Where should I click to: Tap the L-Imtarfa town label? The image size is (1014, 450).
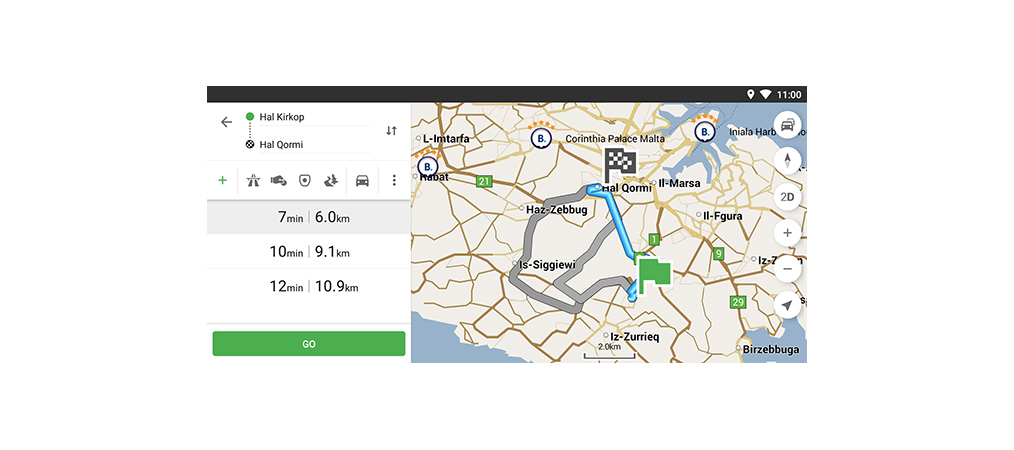tap(446, 138)
